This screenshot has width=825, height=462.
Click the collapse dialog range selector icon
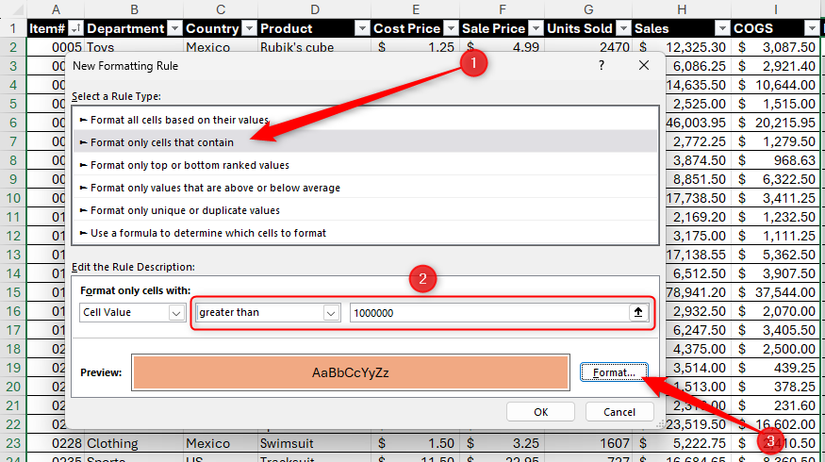(638, 313)
